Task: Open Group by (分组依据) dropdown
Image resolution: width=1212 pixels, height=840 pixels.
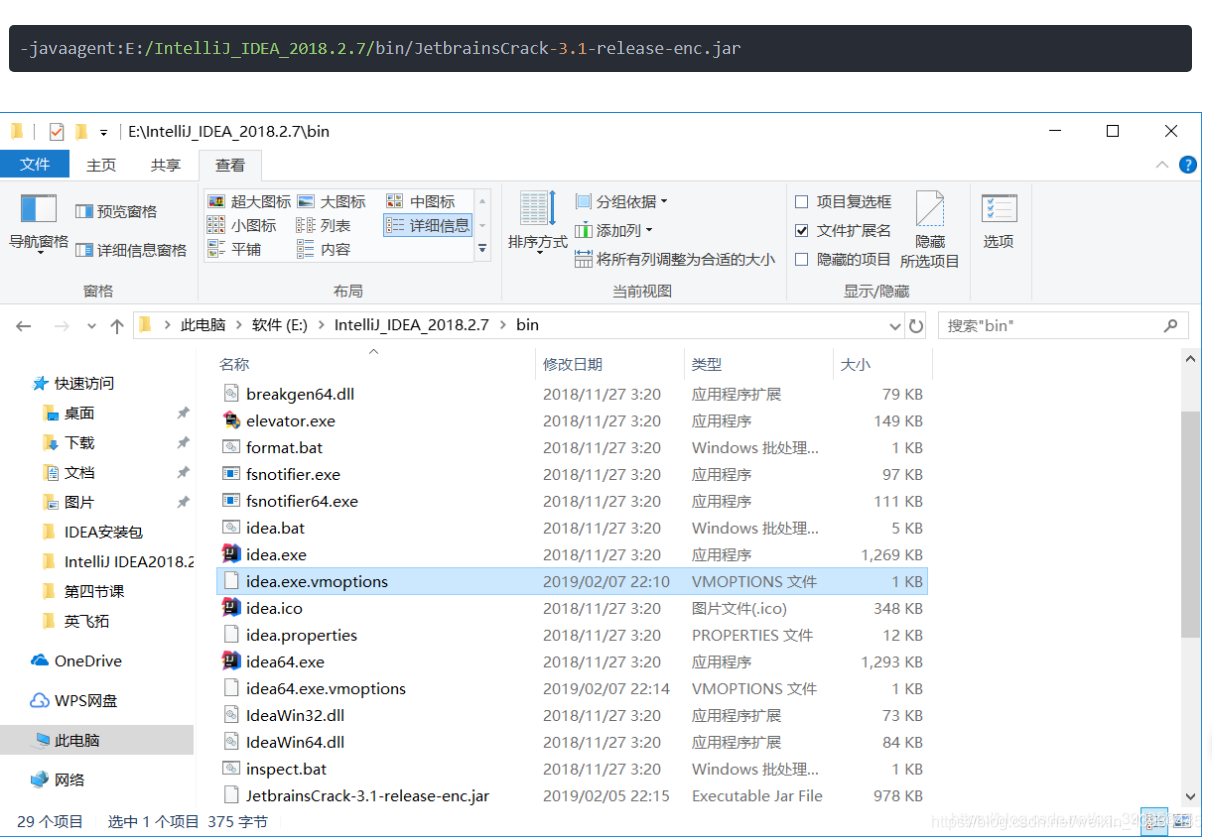Action: click(621, 201)
